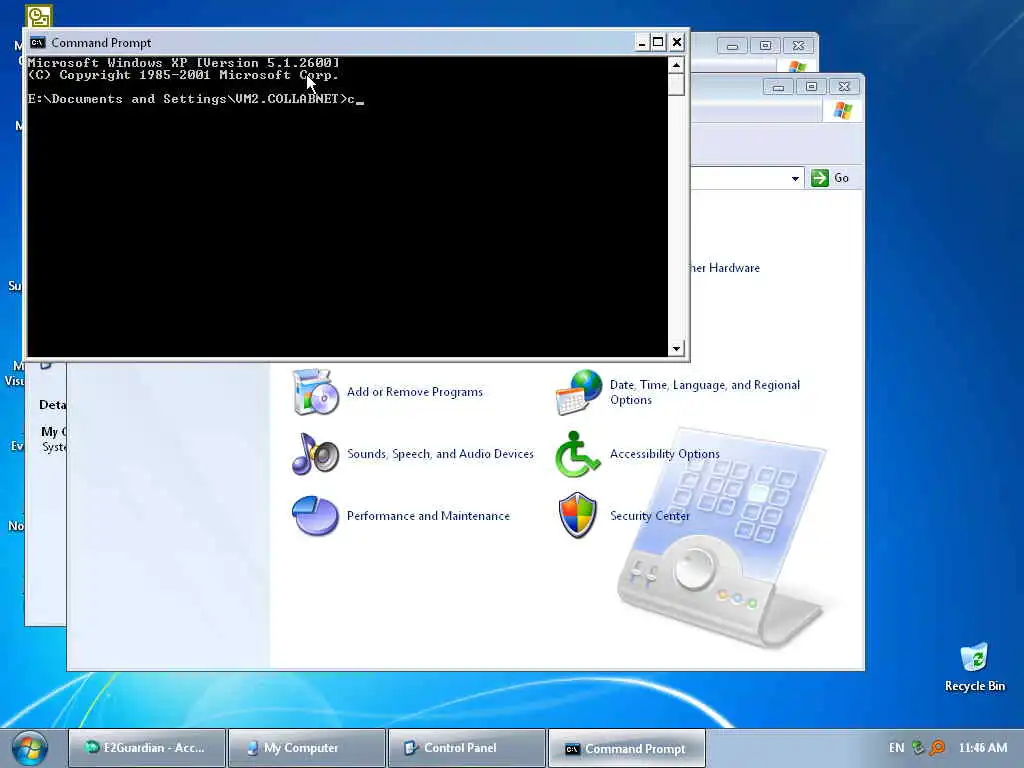This screenshot has width=1024, height=768.
Task: Close the Control Panel window
Action: pos(844,87)
